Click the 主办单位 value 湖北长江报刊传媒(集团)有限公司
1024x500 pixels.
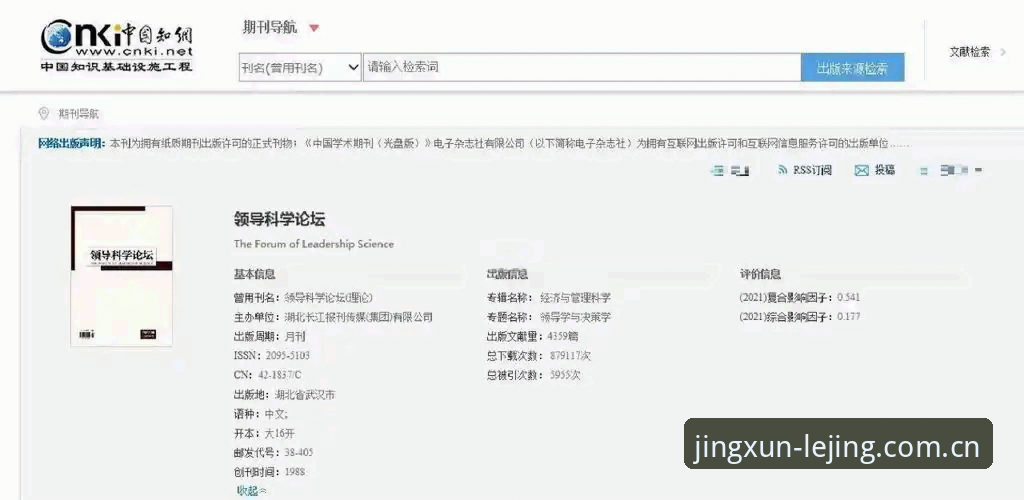pyautogui.click(x=359, y=317)
